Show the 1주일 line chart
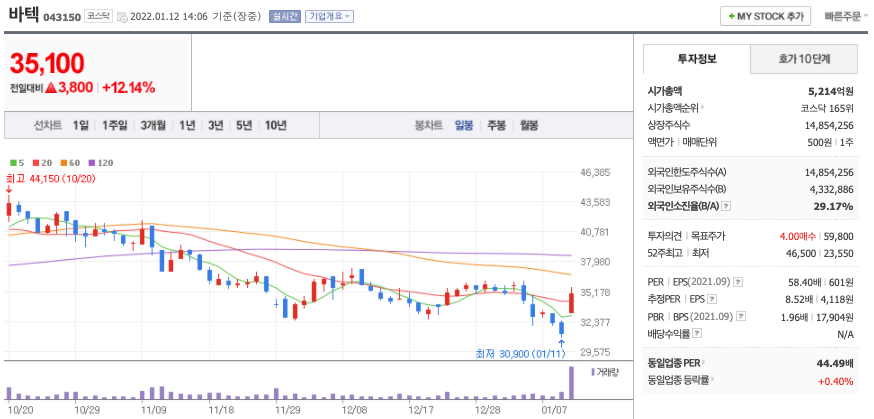Image resolution: width=874 pixels, height=419 pixels. click(114, 125)
